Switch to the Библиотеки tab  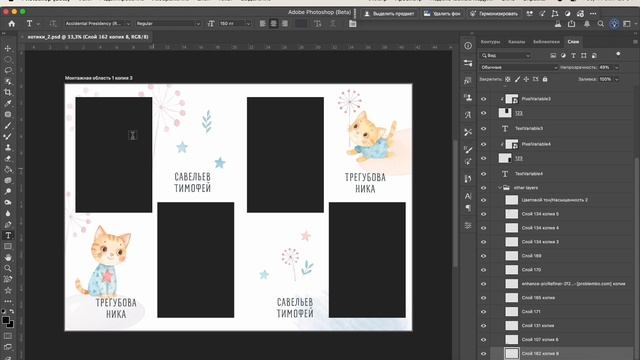pos(546,42)
